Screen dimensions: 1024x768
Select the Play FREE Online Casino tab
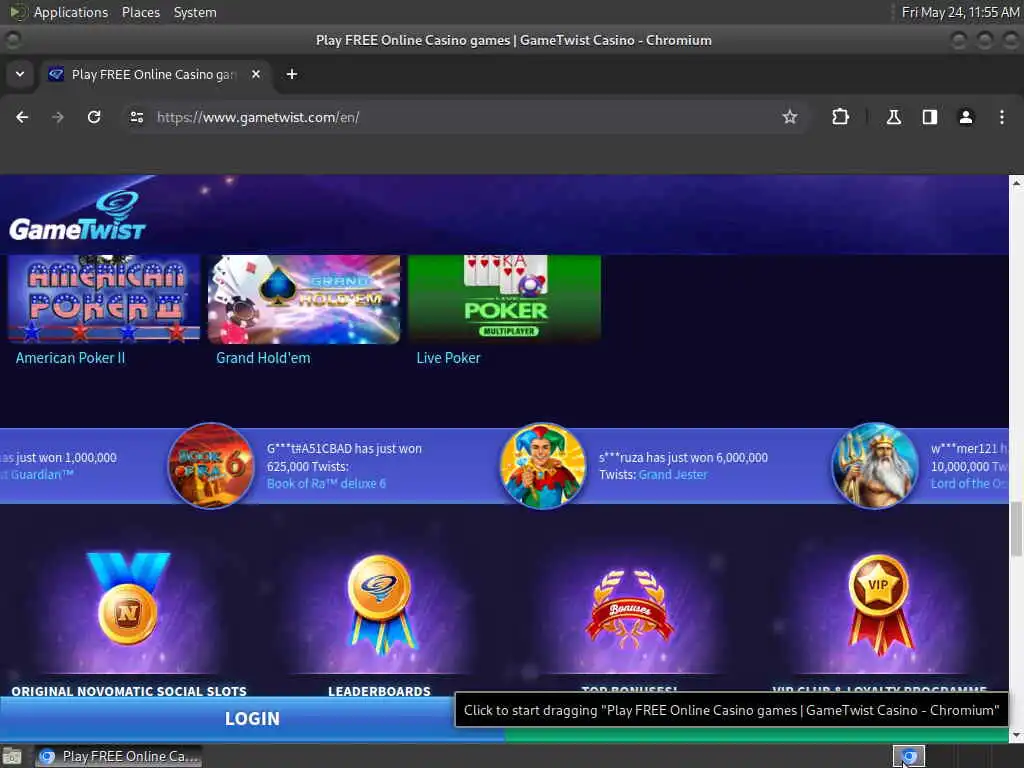click(155, 74)
